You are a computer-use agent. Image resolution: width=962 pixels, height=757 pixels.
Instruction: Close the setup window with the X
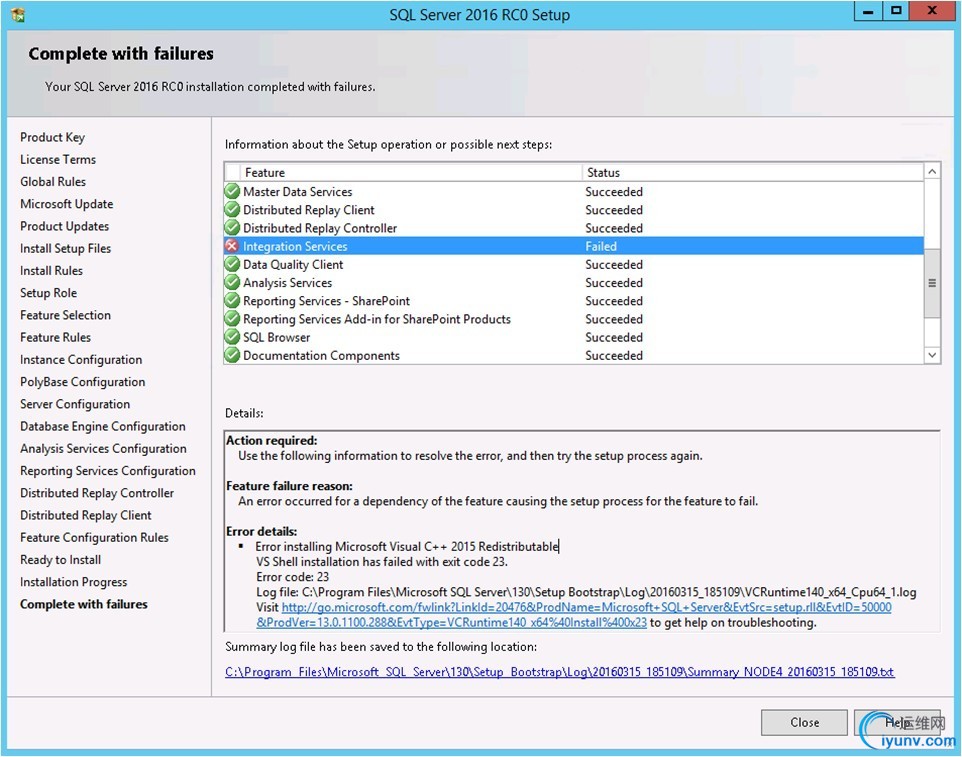pos(932,11)
